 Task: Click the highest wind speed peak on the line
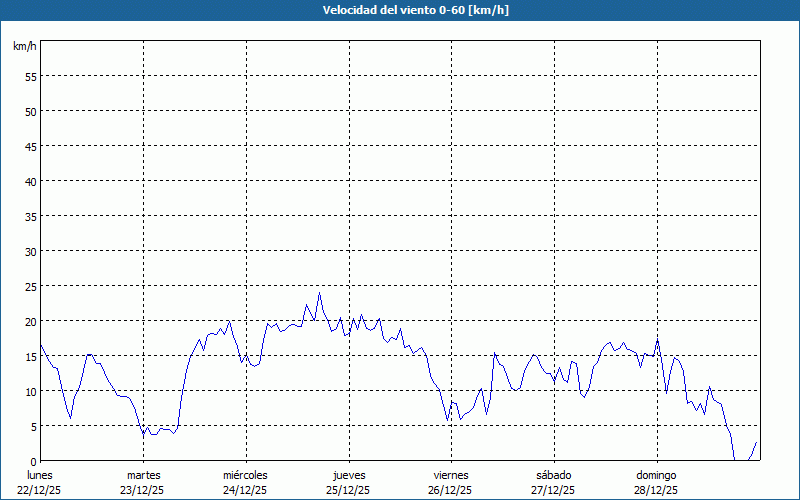pyautogui.click(x=319, y=294)
